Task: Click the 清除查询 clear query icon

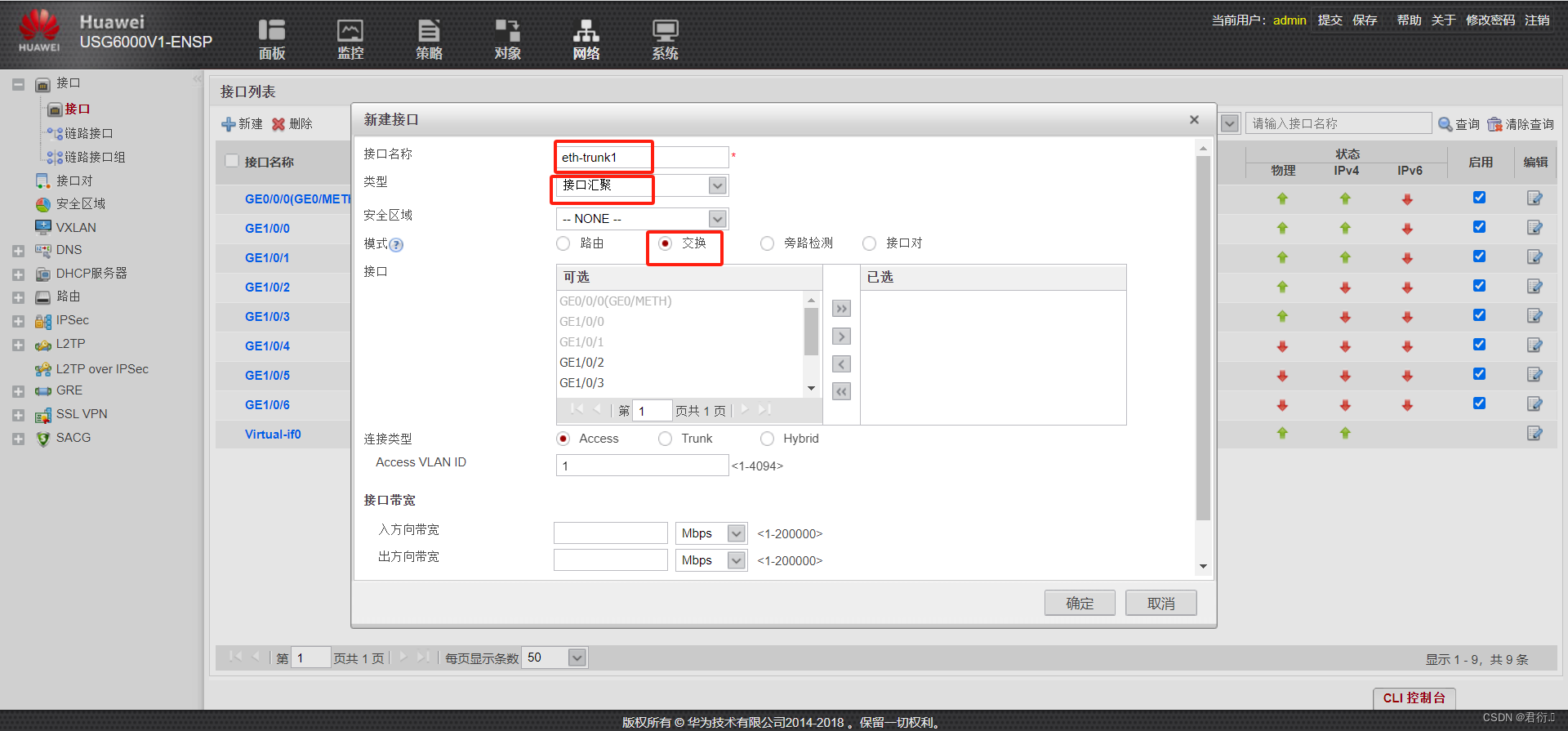Action: [1494, 124]
